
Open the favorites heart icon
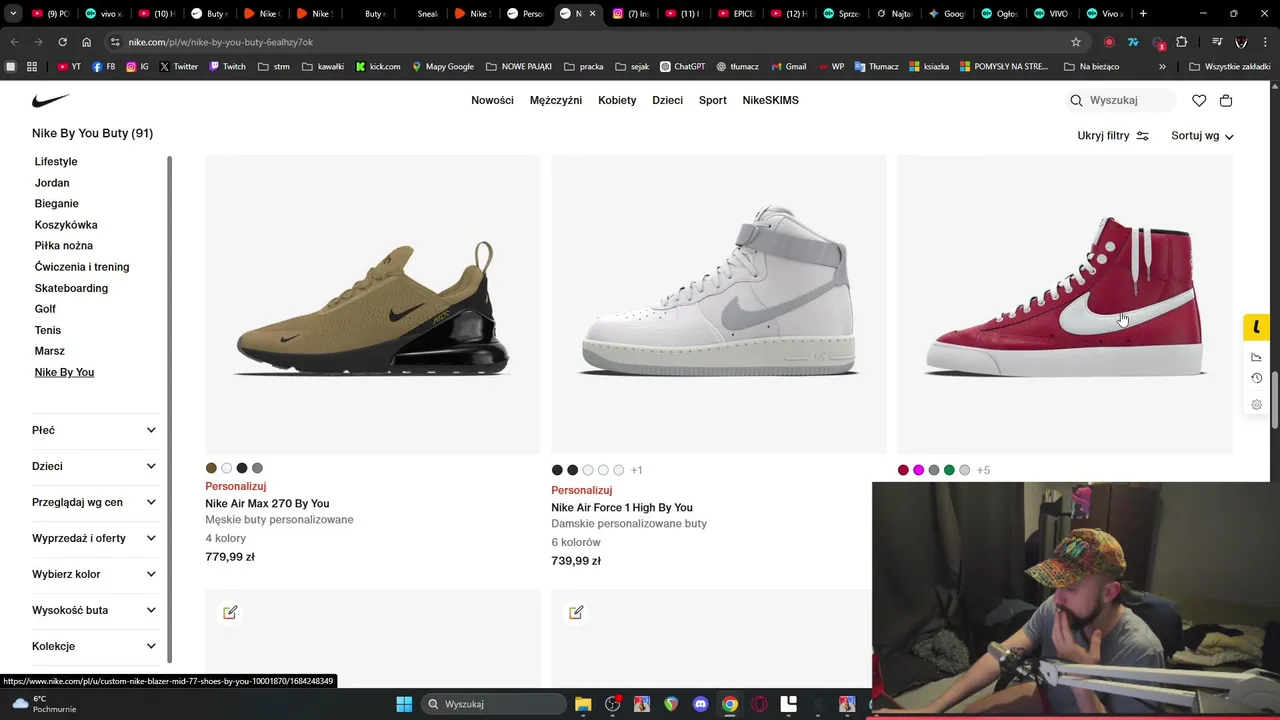[1199, 100]
